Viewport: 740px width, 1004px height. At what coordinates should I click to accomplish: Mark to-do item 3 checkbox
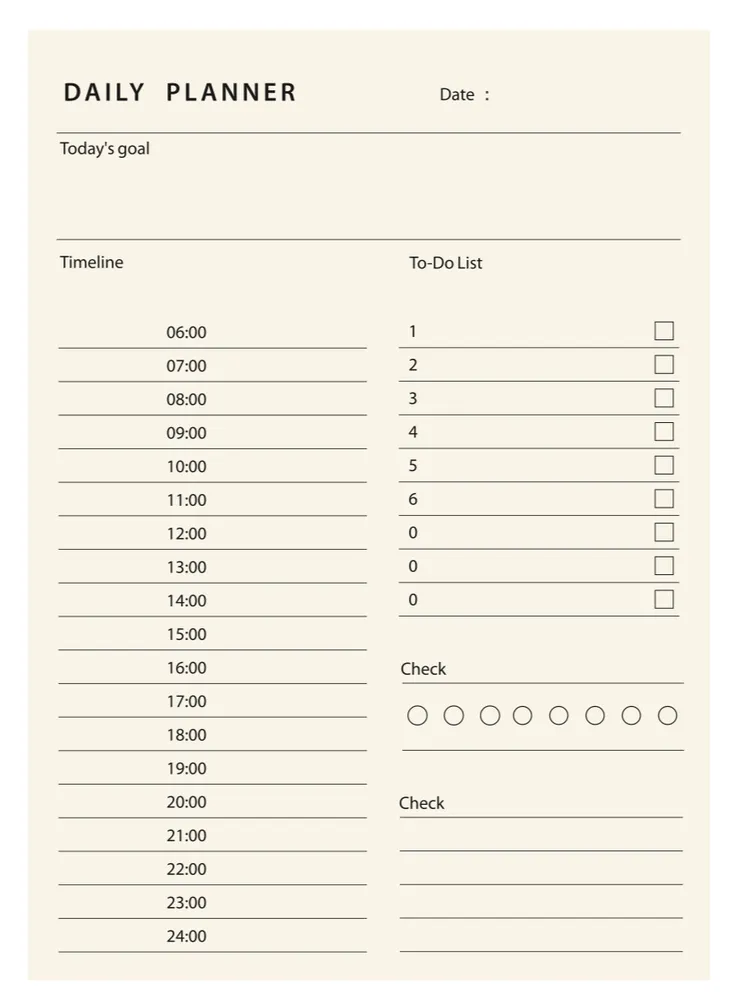(x=664, y=398)
